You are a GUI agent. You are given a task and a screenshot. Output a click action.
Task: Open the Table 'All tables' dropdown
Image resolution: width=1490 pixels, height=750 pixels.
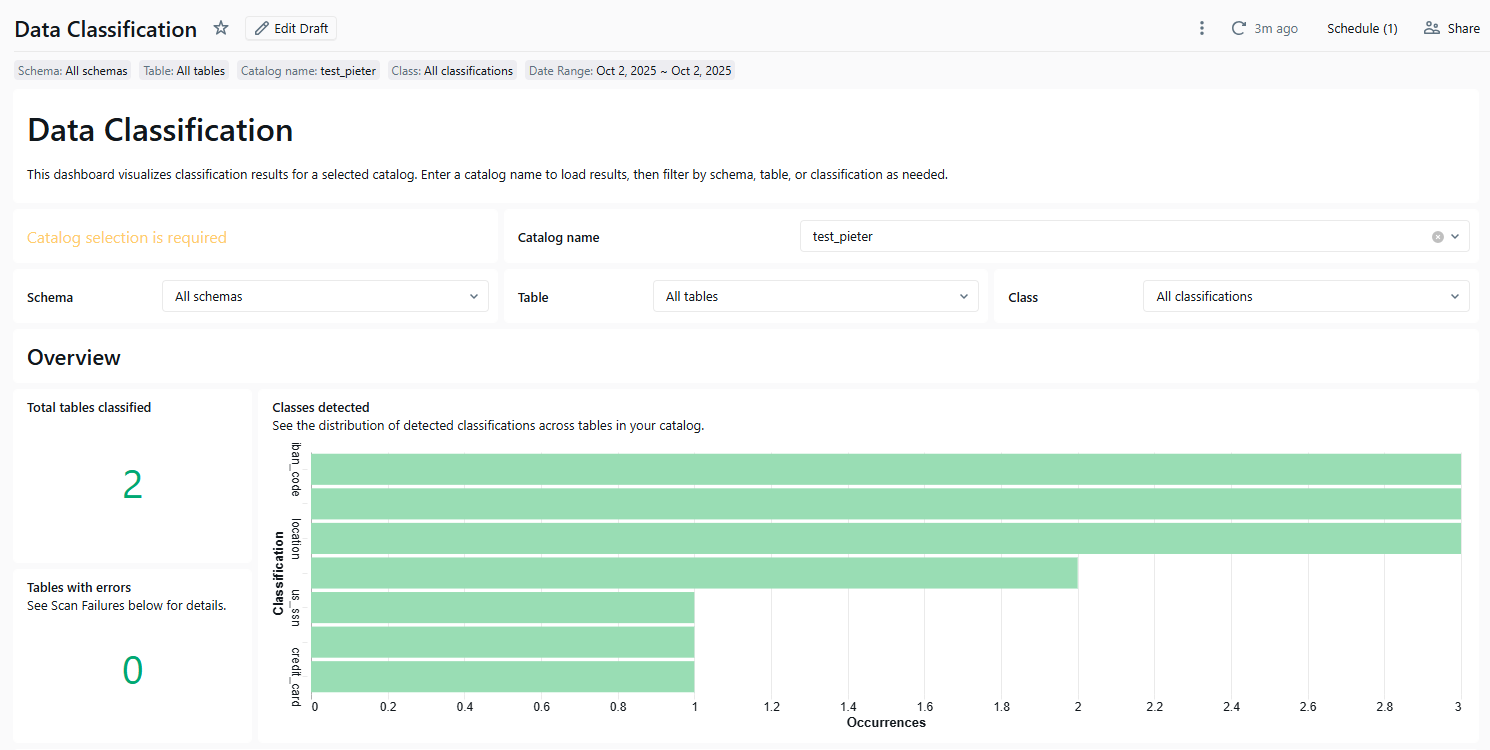[x=815, y=296]
